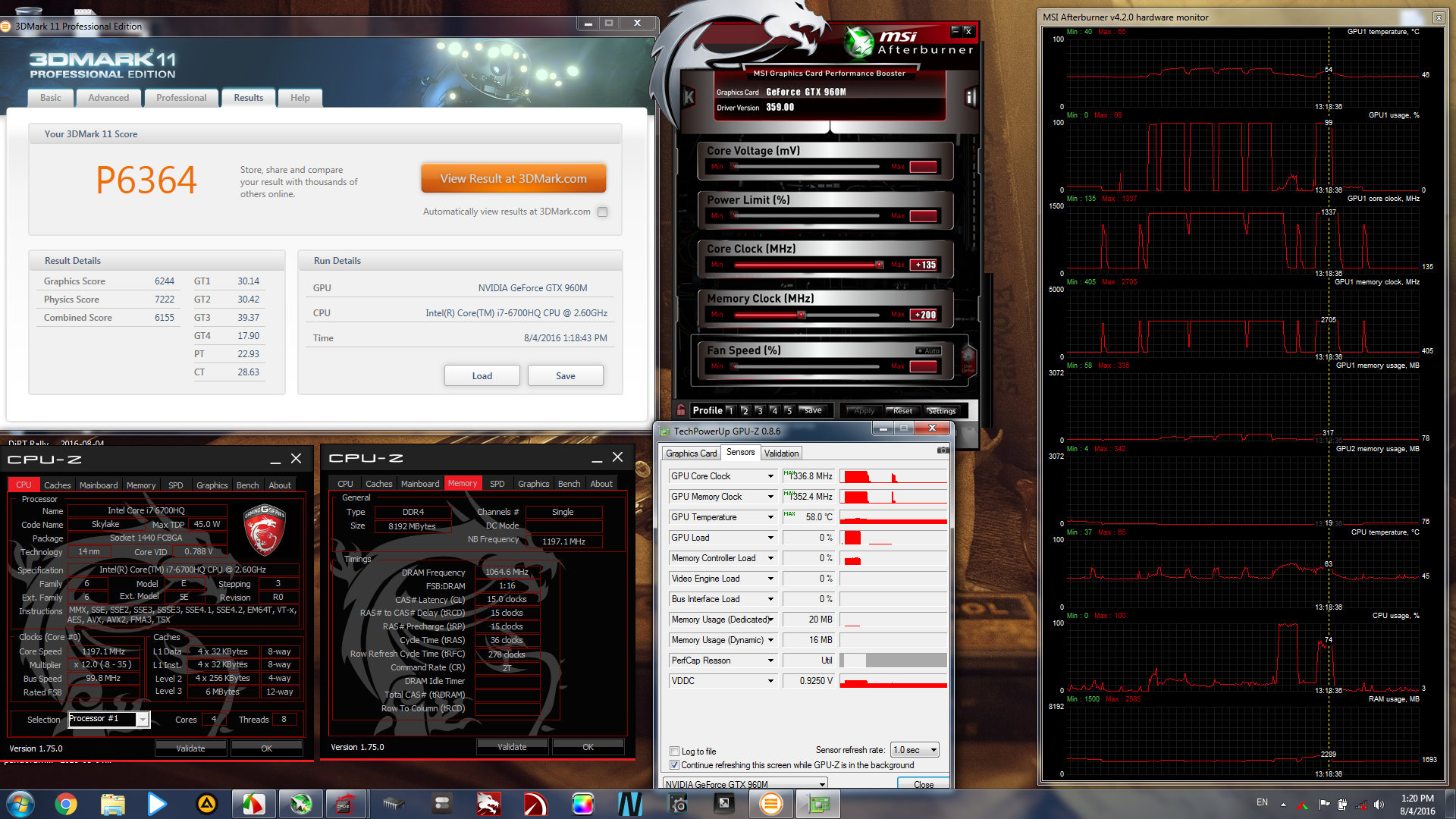Detach the hardware monitor window icon

tap(1438, 17)
